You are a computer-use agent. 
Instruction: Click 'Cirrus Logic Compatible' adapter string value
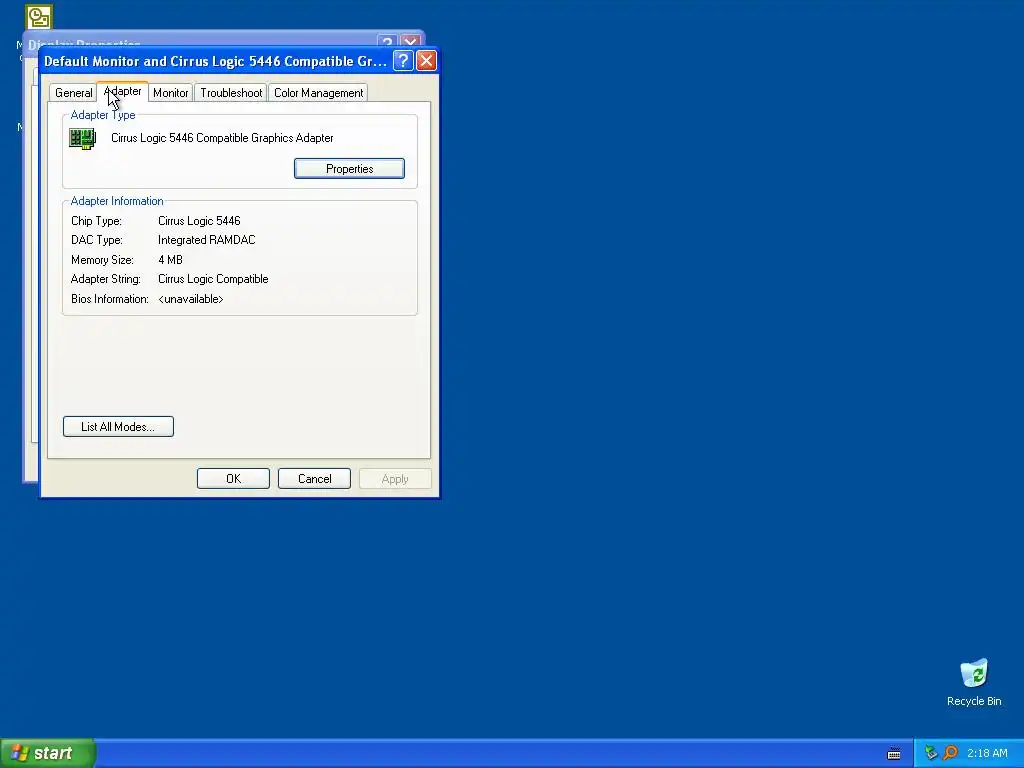(x=213, y=279)
